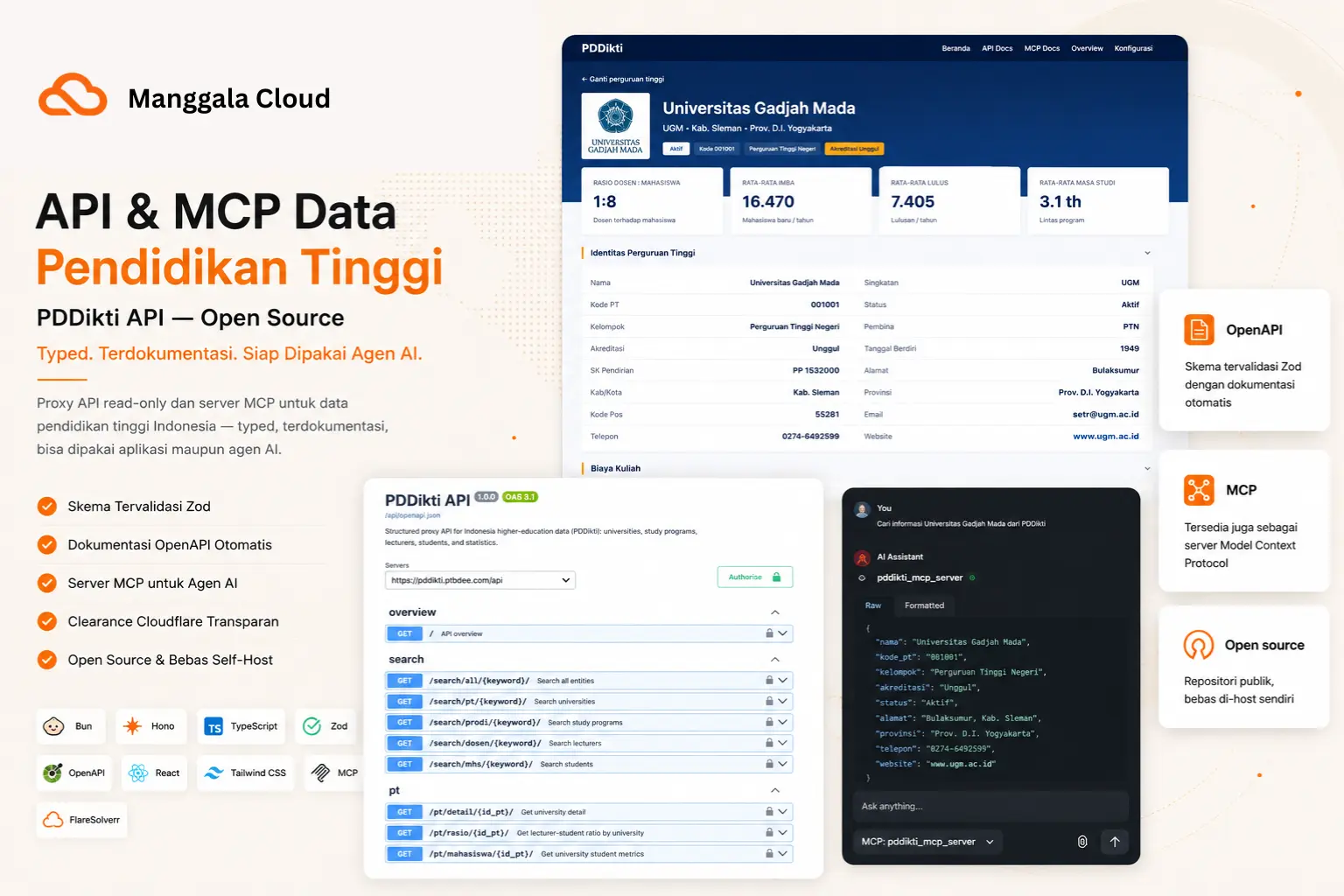Click the MCP network icon in feature card
Image resolution: width=1344 pixels, height=896 pixels.
pos(1199,490)
